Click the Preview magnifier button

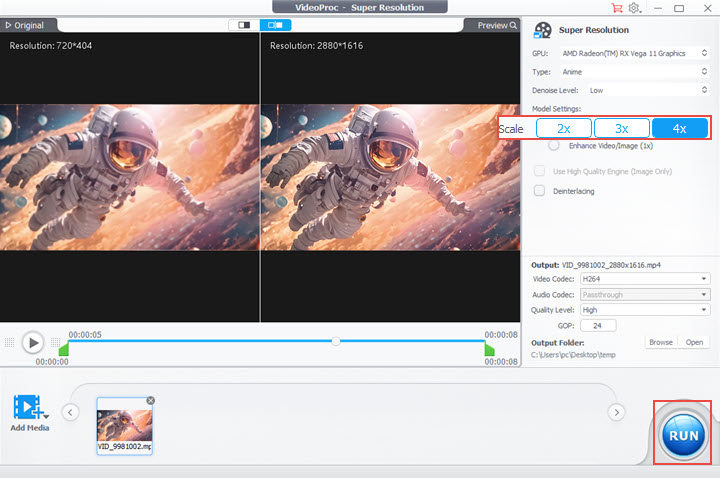click(x=497, y=25)
